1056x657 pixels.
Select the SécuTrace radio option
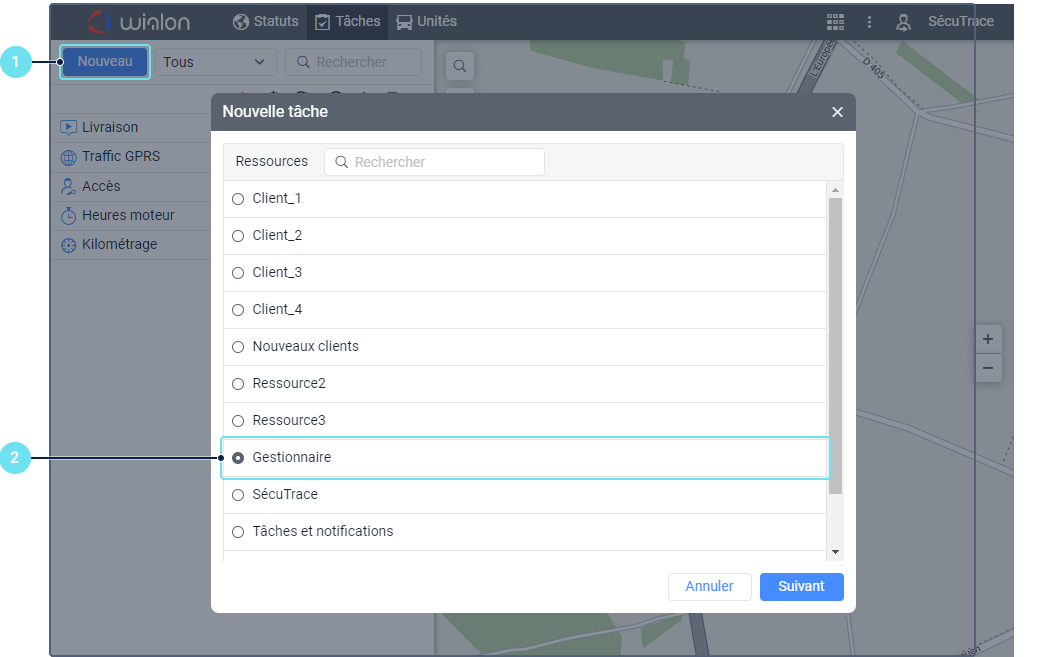[x=238, y=495]
